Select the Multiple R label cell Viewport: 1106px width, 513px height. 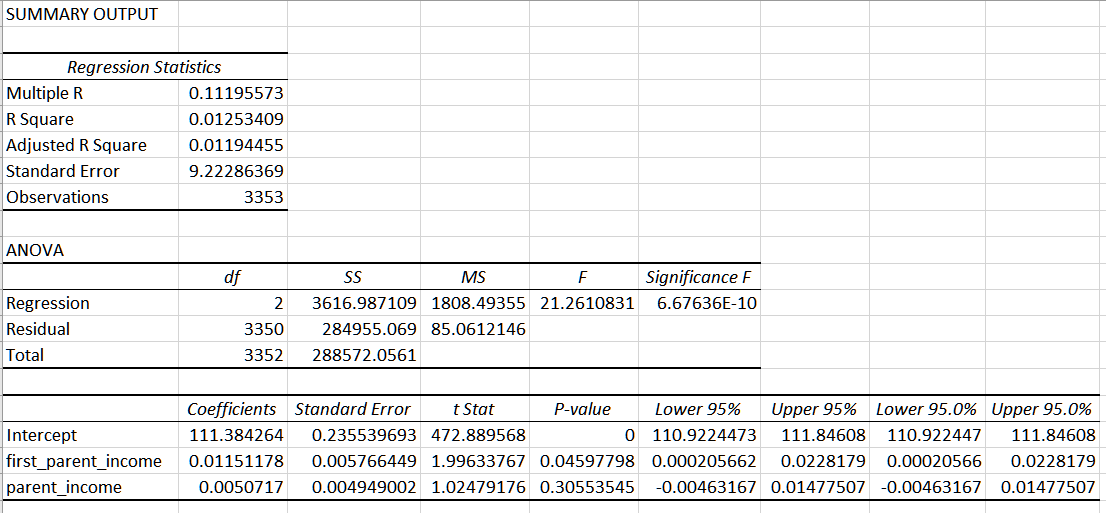(x=90, y=92)
